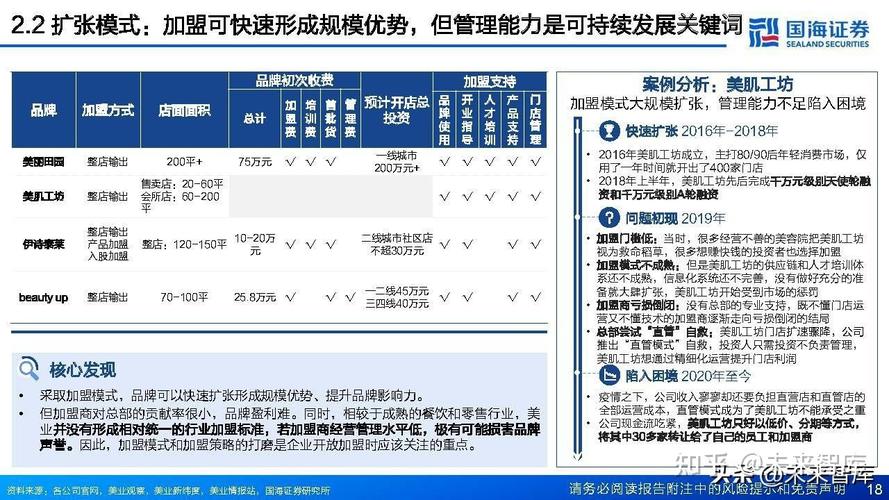Screen dimensions: 889x500
Task: Click the 品牌使用 checkmark in 美肌工坊 row
Action: pyautogui.click(x=444, y=196)
